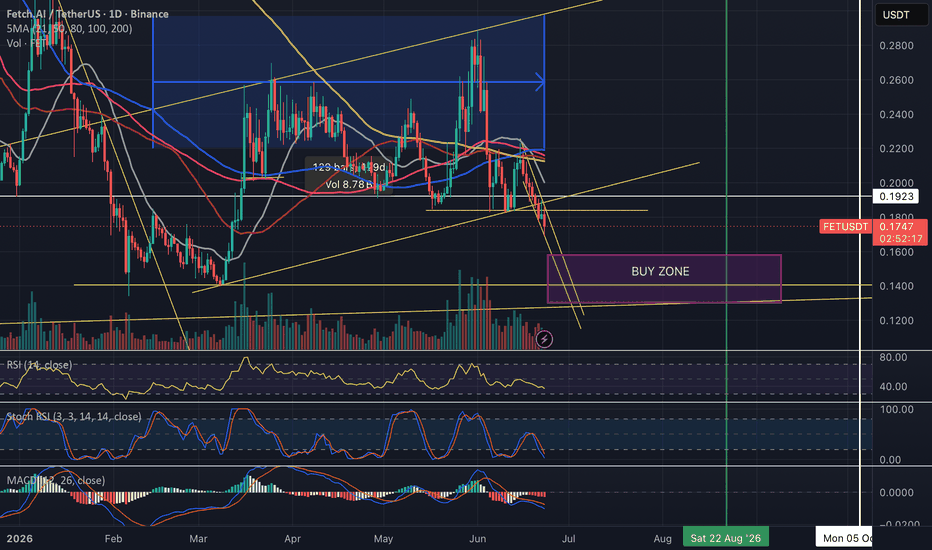Click the Jul label on time axis
Screen dimensions: 932x550
coord(568,539)
